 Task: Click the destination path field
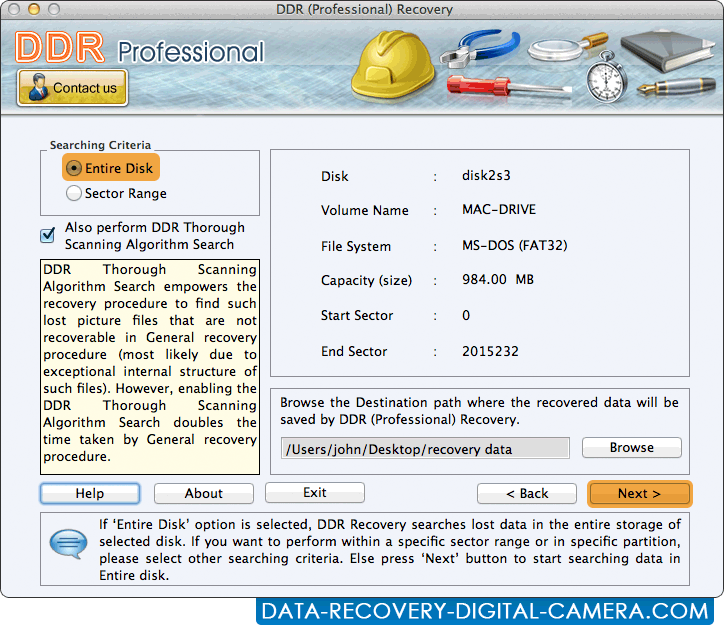(x=425, y=448)
